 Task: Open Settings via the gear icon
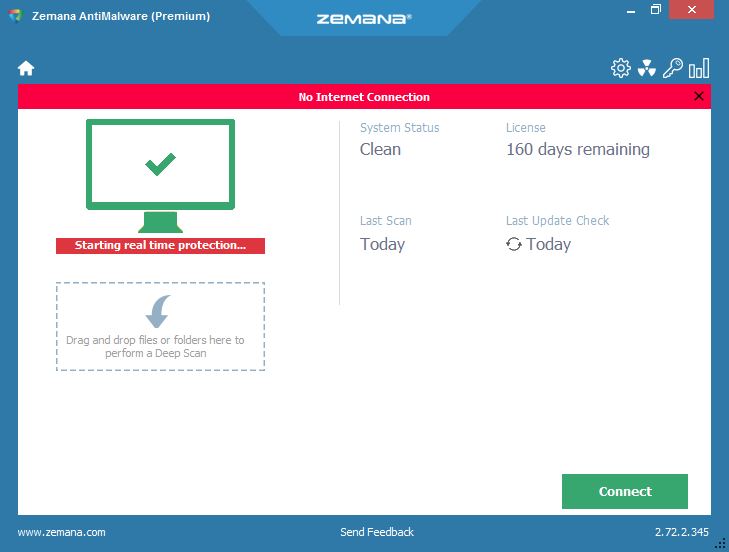pyautogui.click(x=621, y=68)
